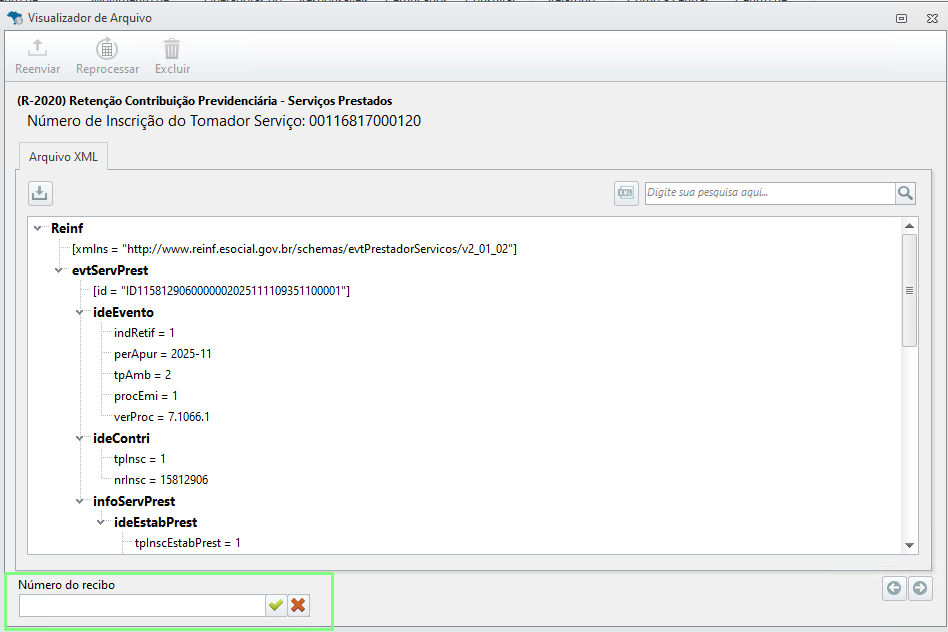Collapse the Reinf root node
Image resolution: width=948 pixels, height=632 pixels.
[x=37, y=228]
